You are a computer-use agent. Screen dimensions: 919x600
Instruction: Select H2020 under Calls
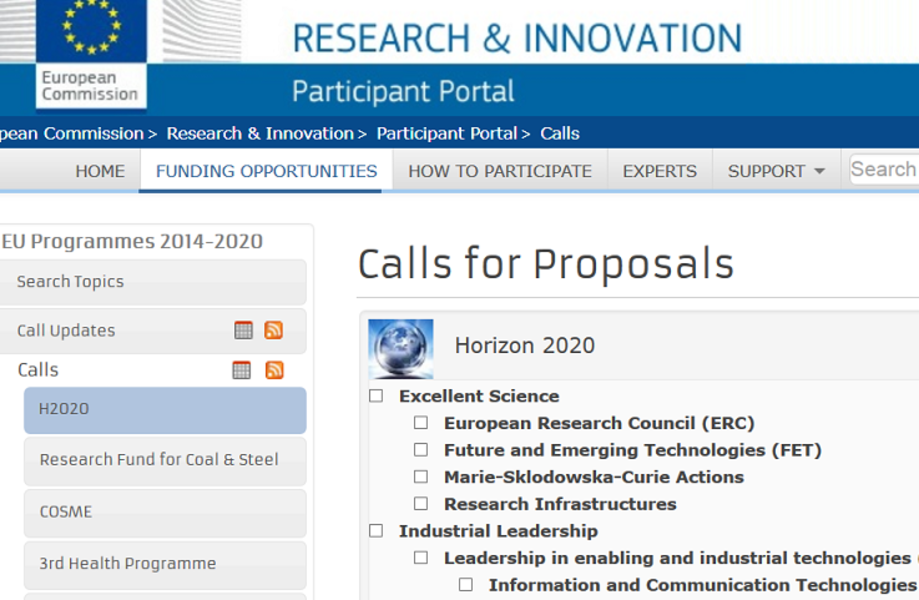pyautogui.click(x=165, y=410)
